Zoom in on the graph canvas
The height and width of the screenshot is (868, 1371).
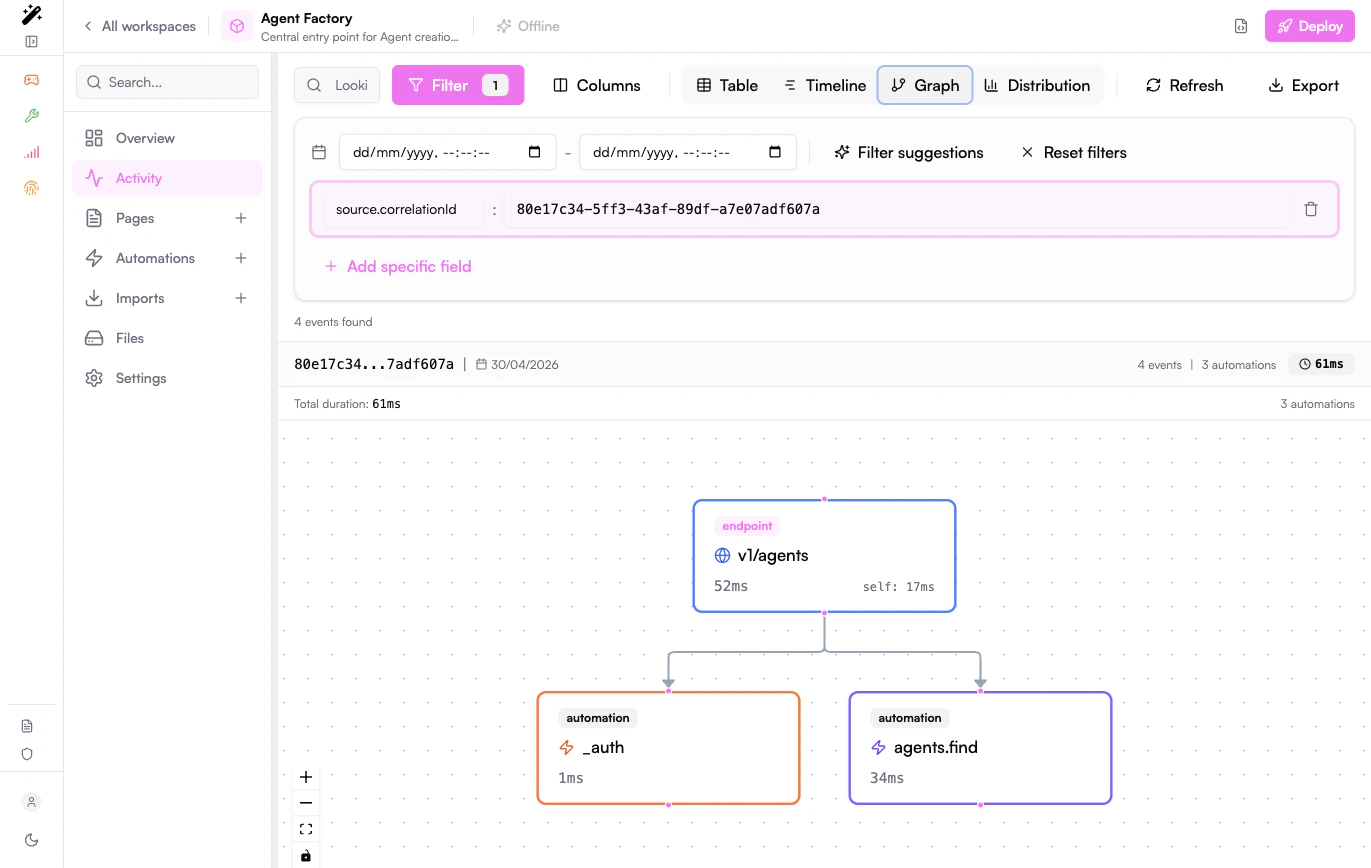(x=306, y=777)
